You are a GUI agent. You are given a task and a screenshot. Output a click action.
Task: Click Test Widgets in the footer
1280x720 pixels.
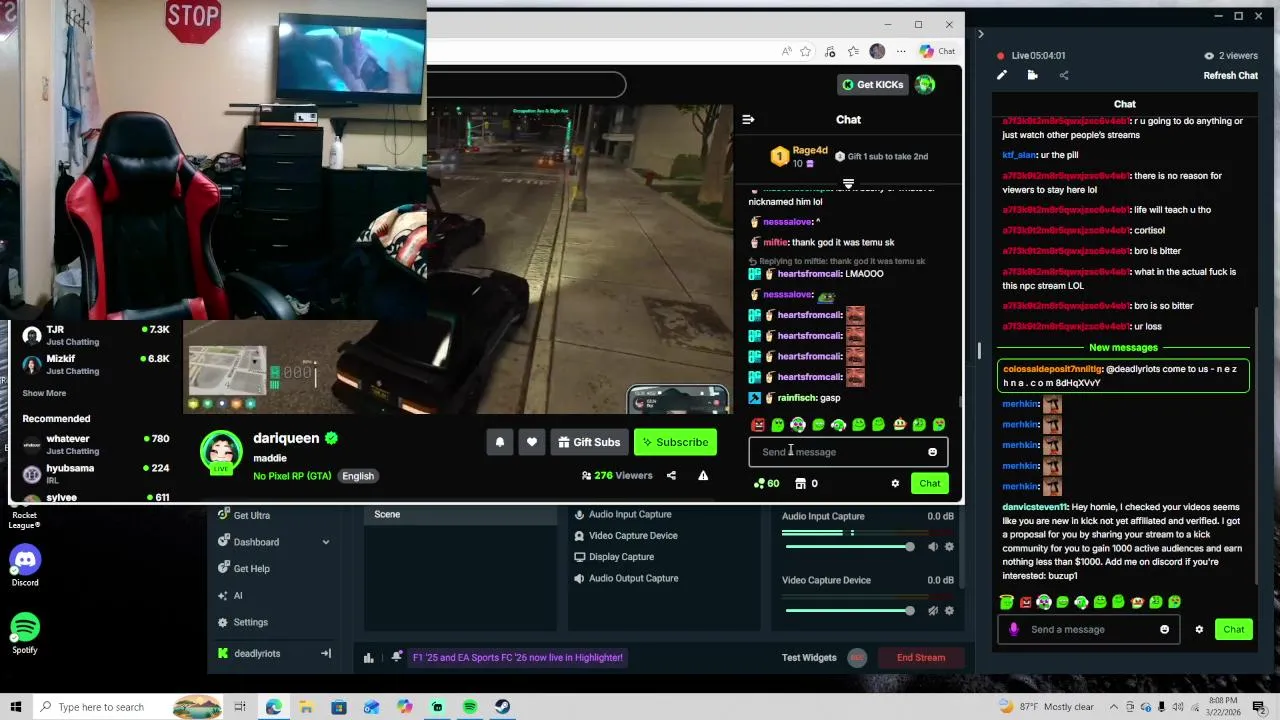point(809,658)
